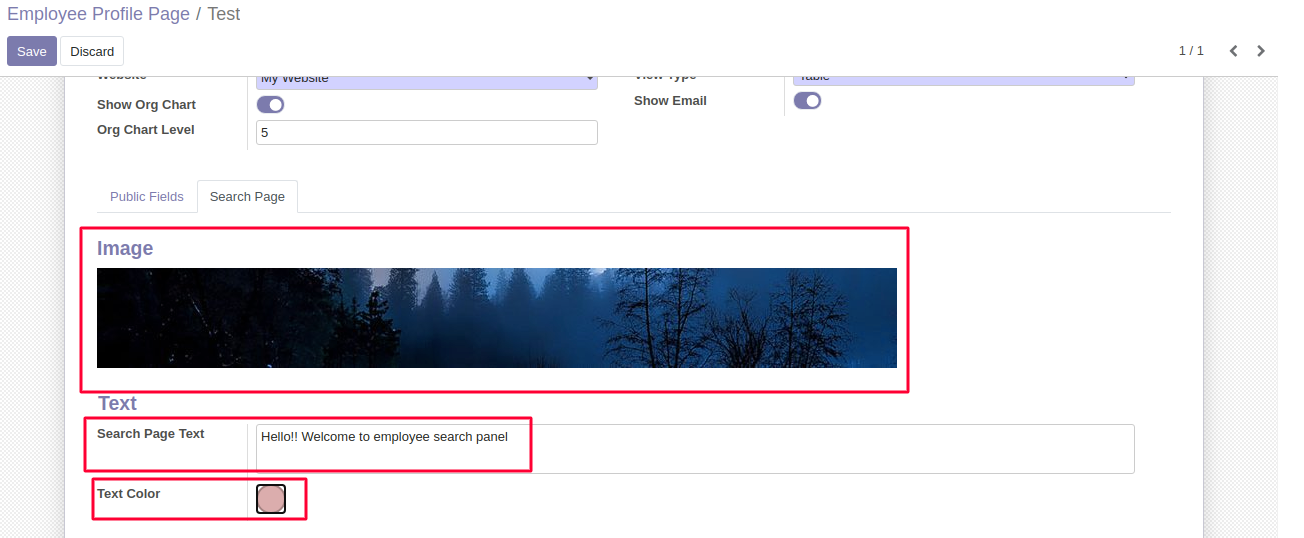
Task: Open Employee Profile Page breadcrumb link
Action: coord(98,14)
